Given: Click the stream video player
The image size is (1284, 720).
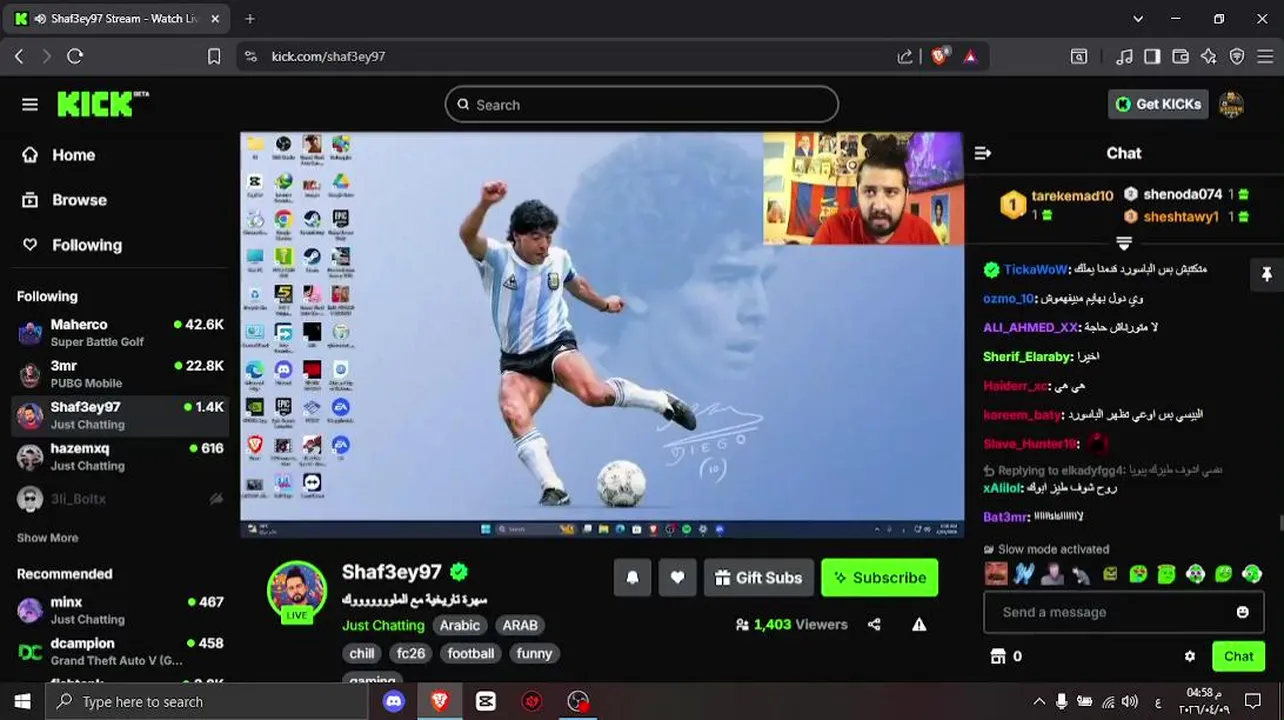Looking at the screenshot, I should tap(602, 335).
